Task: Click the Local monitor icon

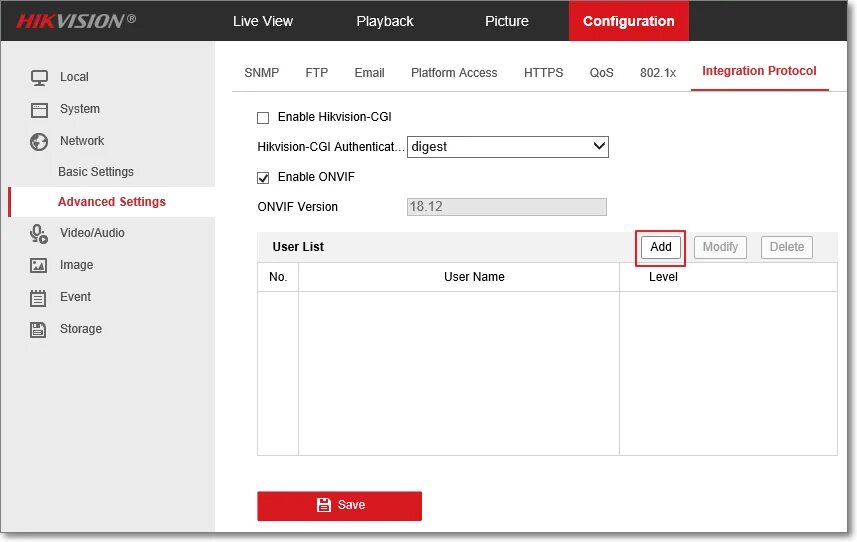Action: click(x=39, y=78)
